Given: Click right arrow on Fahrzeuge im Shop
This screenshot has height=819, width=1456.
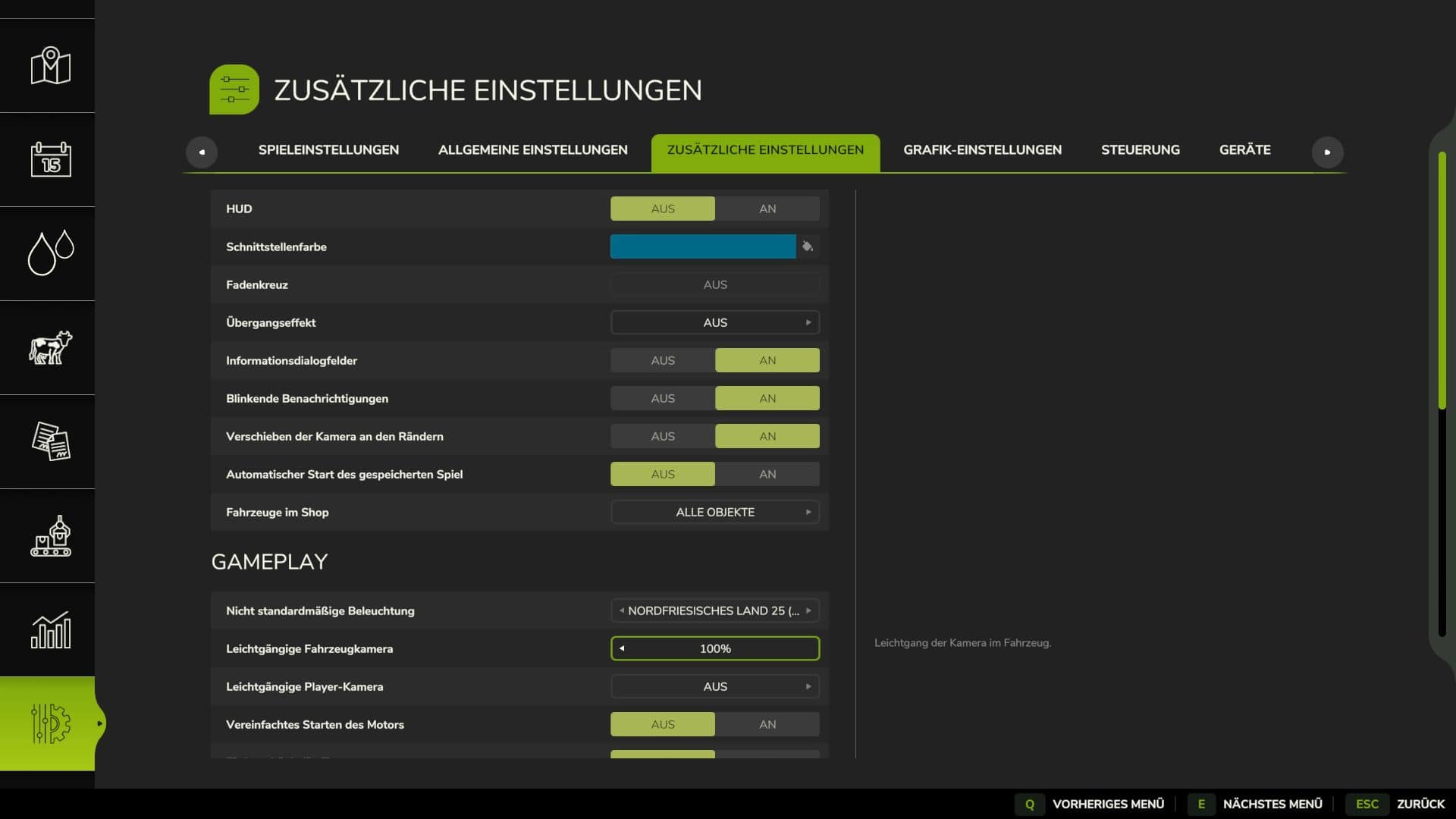Looking at the screenshot, I should point(808,512).
